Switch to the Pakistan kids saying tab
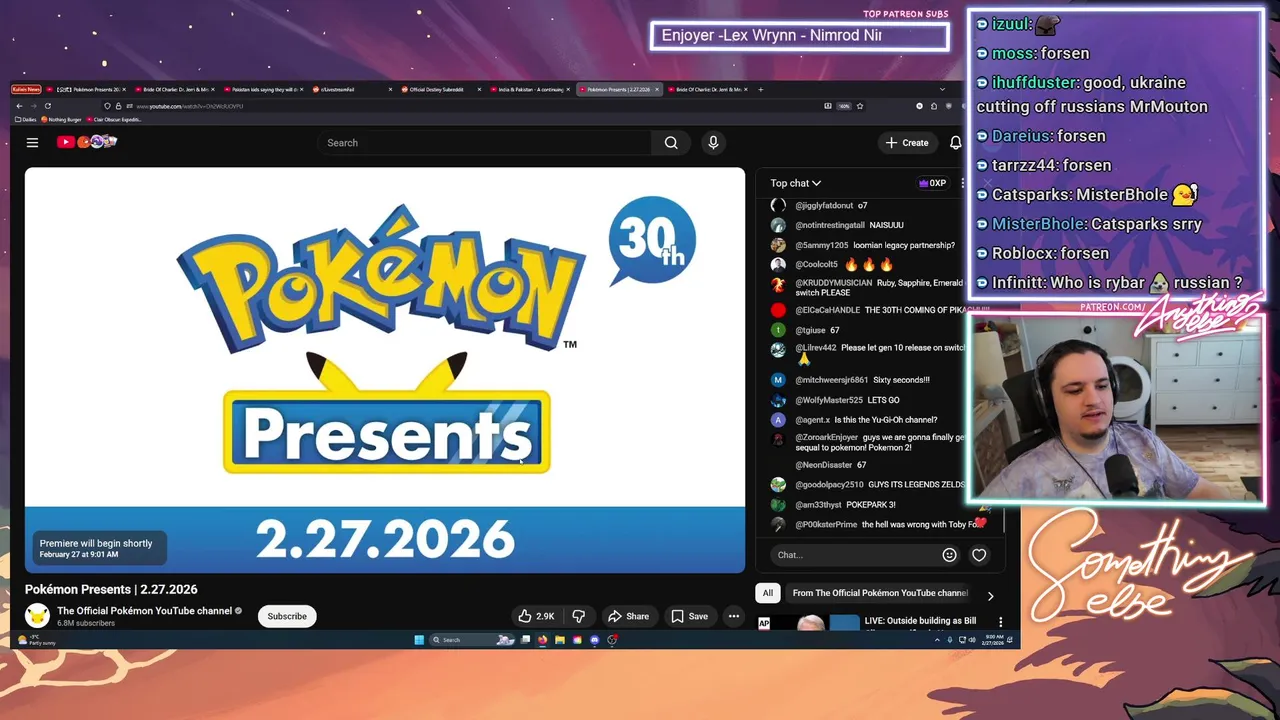Viewport: 1280px width, 720px height. pyautogui.click(x=262, y=89)
